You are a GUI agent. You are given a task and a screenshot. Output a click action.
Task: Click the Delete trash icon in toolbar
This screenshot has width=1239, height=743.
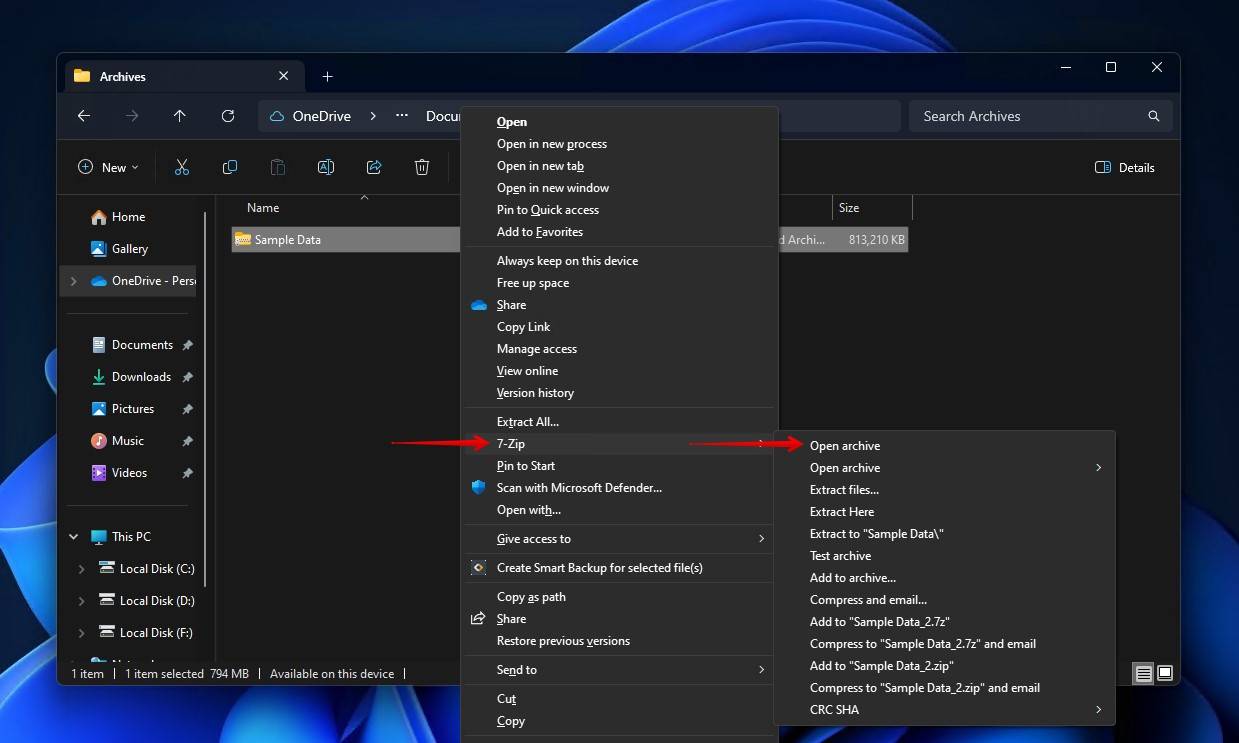click(x=422, y=168)
